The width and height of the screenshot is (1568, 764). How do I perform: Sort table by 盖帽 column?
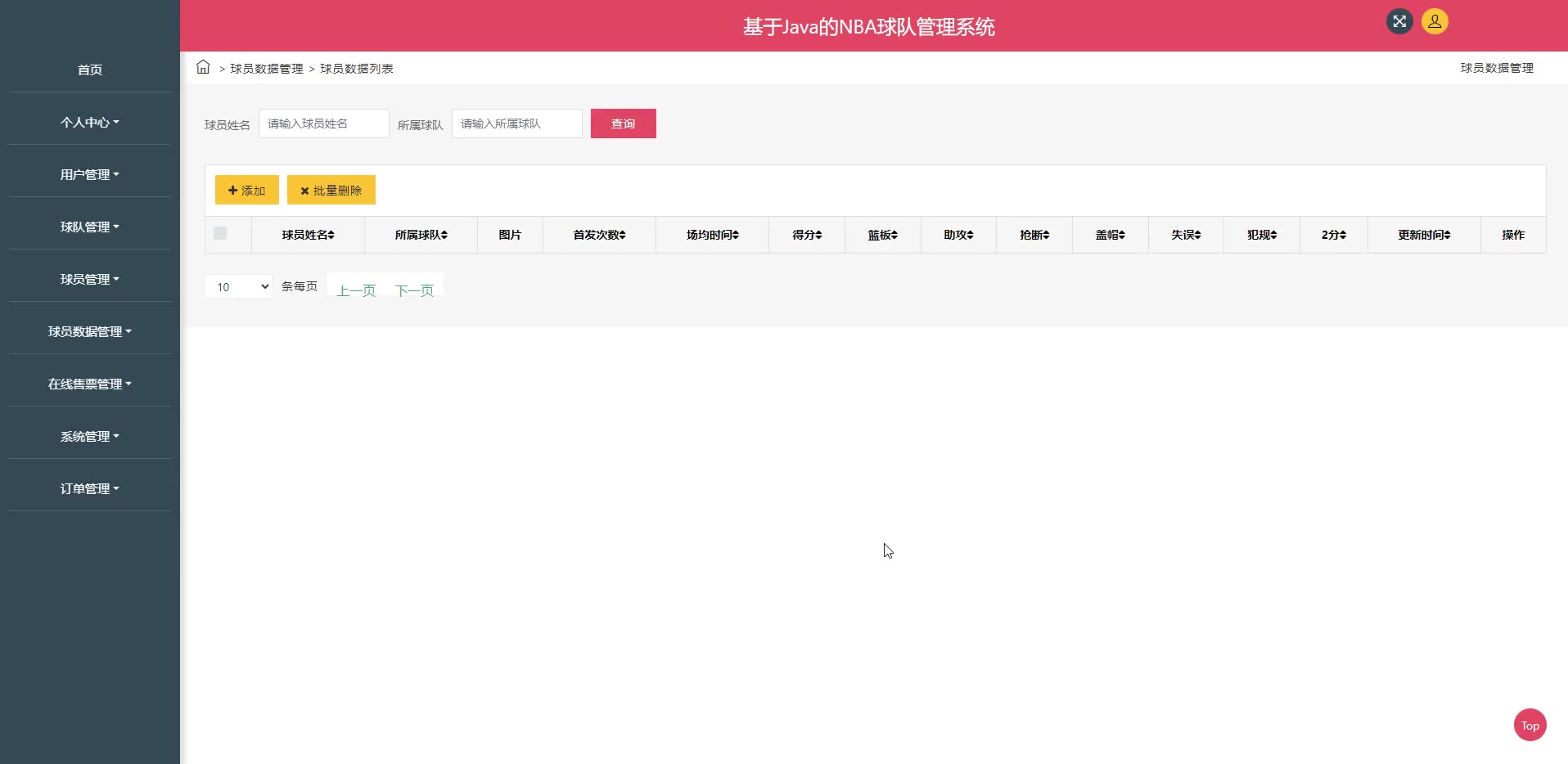click(x=1111, y=235)
